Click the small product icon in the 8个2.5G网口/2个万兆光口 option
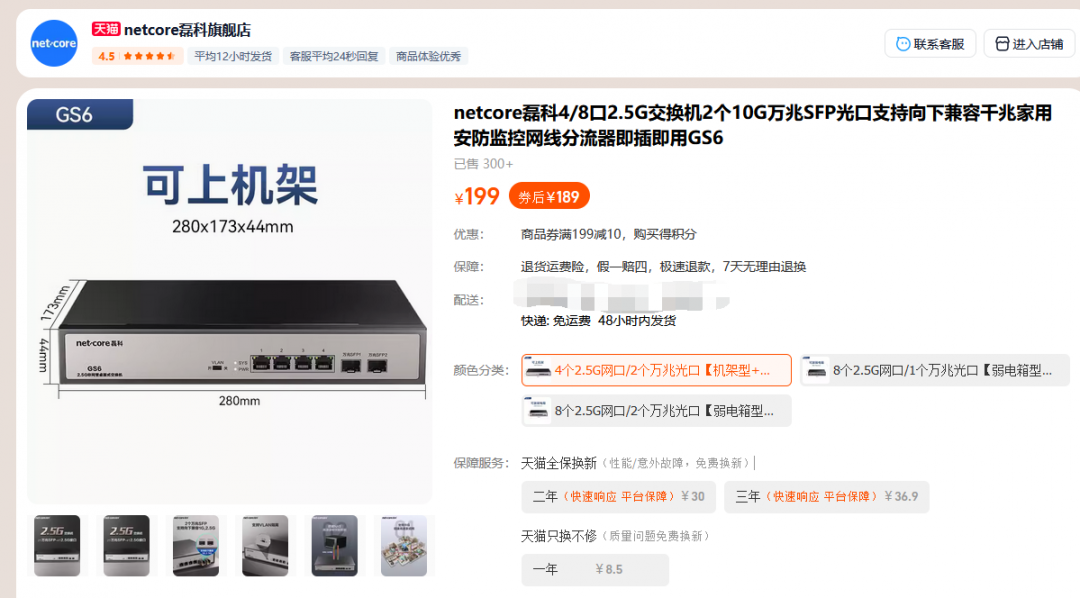 click(x=539, y=411)
